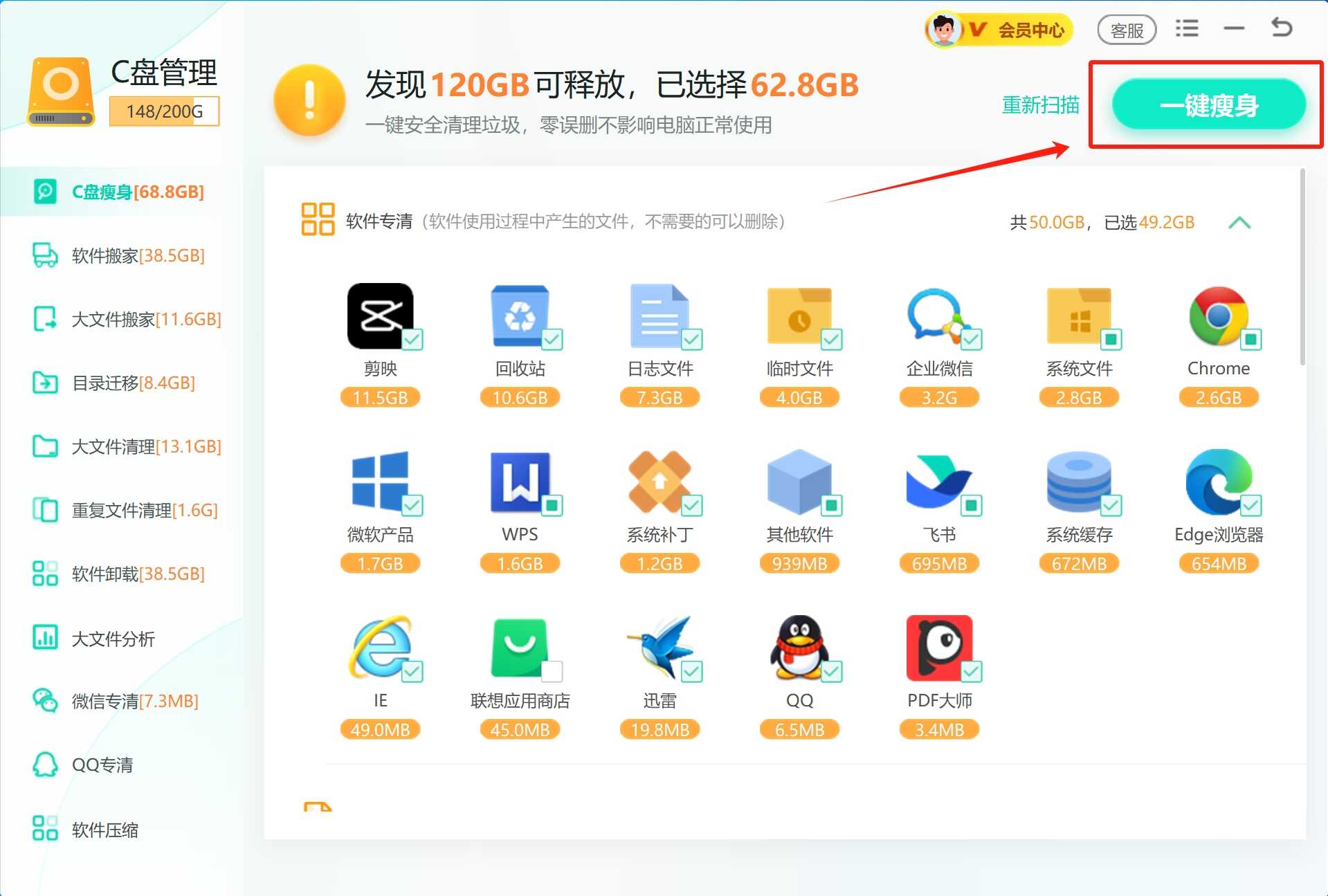Check the 联想应用商店 empty checkbox
This screenshot has height=896, width=1328.
[552, 672]
